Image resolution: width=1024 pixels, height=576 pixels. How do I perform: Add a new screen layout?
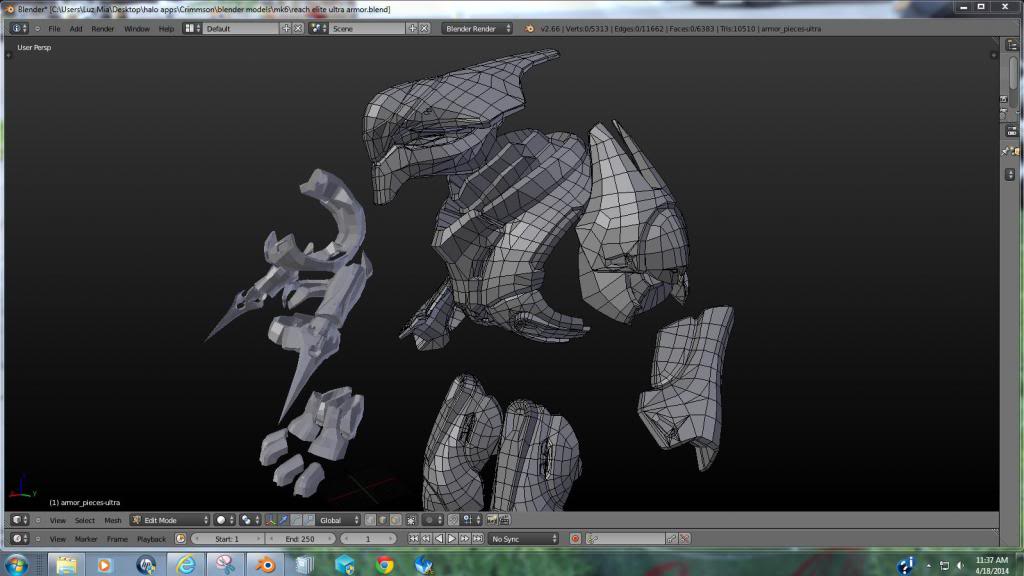286,29
